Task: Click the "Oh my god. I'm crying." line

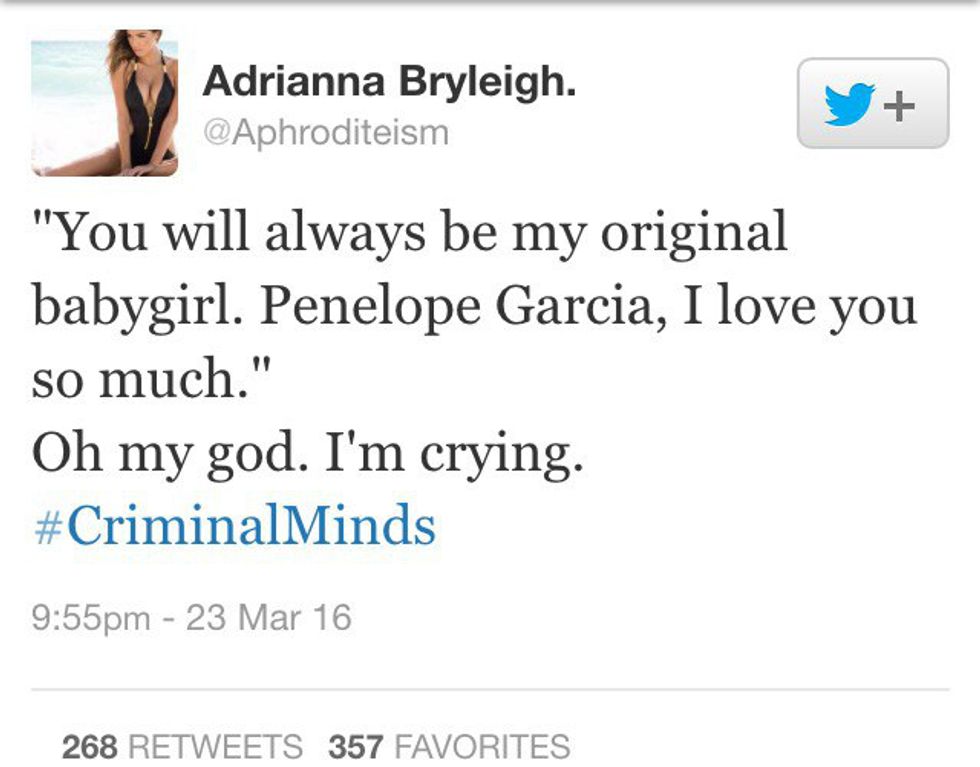Action: (x=307, y=455)
